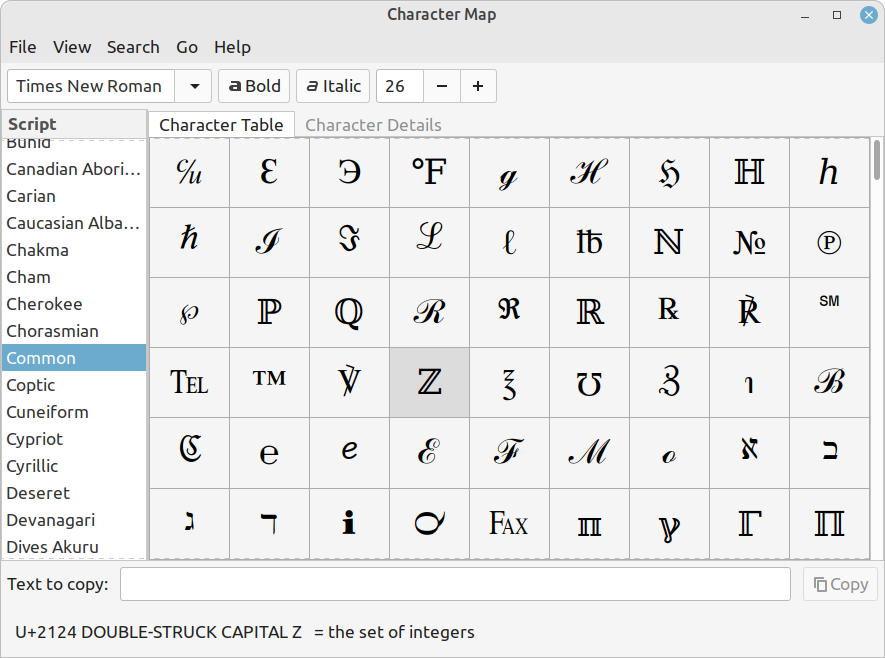The image size is (885, 658).
Task: Open the Search menu
Action: [133, 47]
